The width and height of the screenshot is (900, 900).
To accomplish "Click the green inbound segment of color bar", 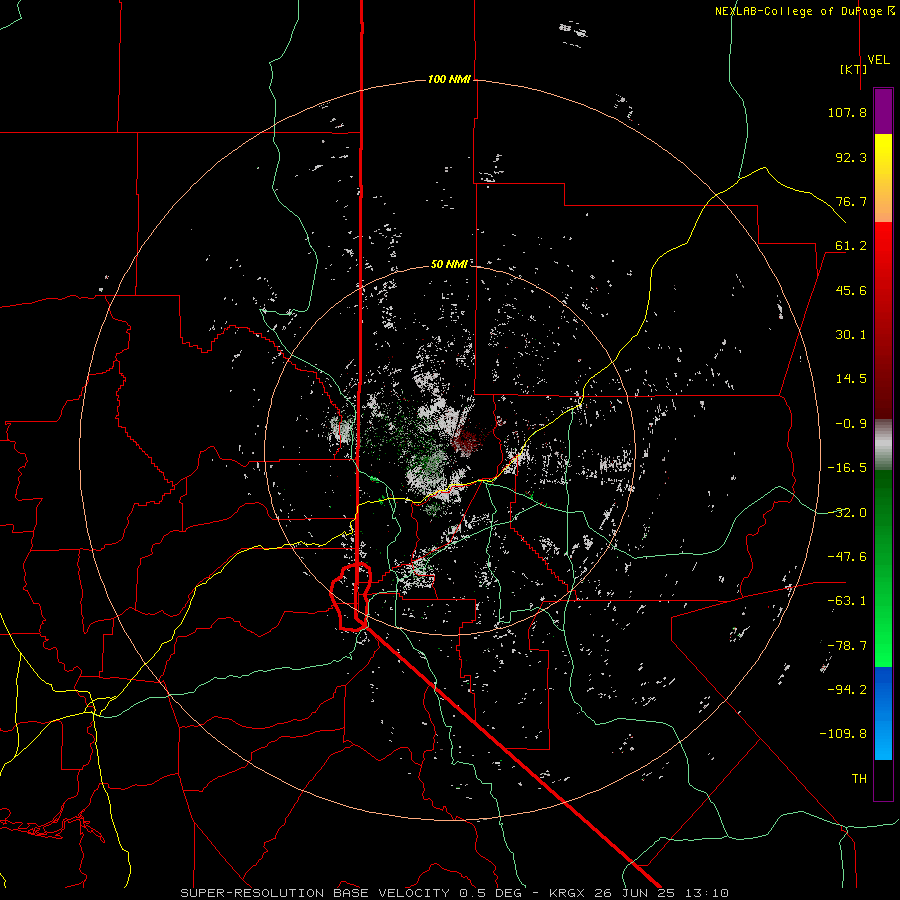I will (883, 568).
